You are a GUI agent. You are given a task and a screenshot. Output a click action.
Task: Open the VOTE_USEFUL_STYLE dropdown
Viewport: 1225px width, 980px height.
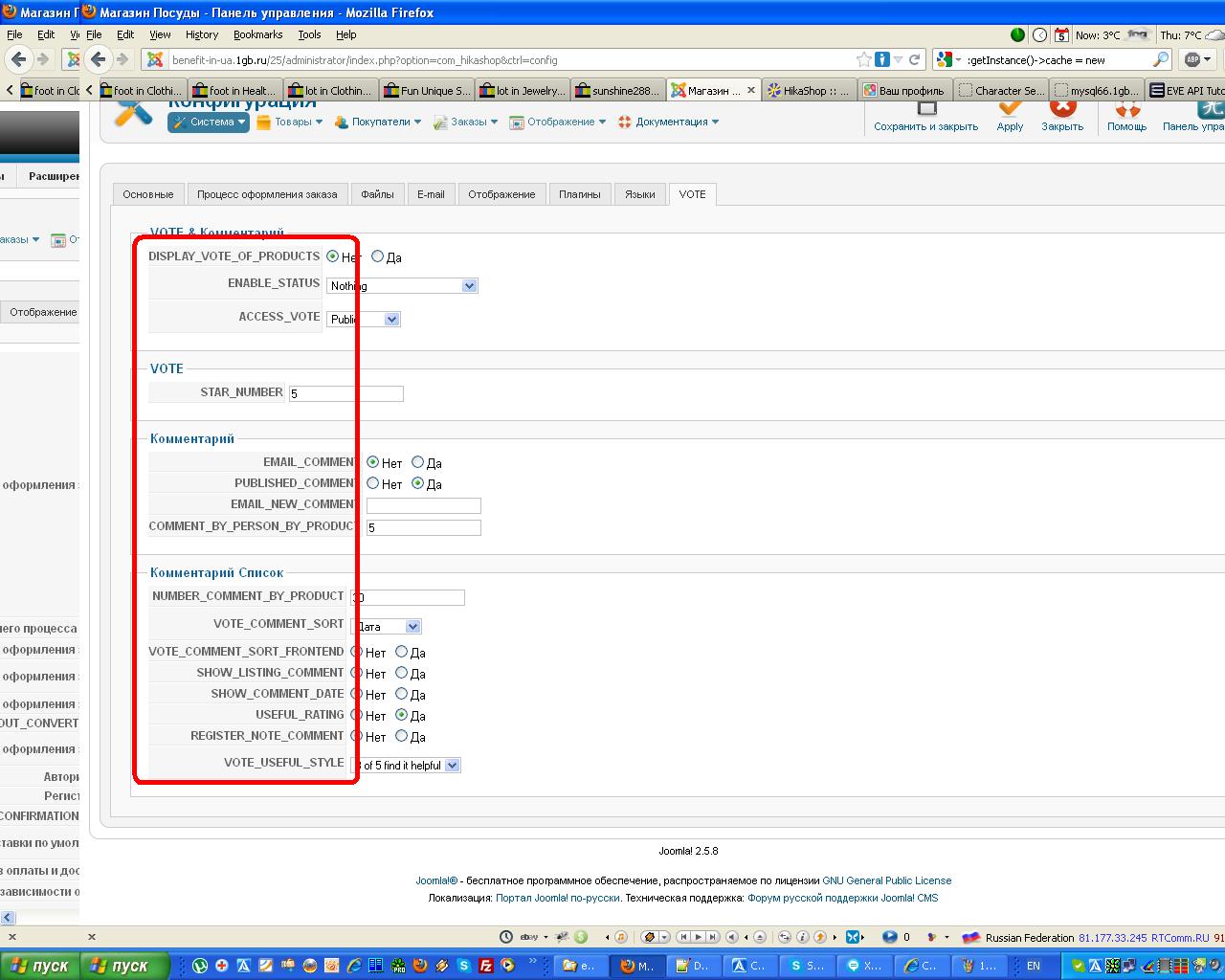pos(406,765)
